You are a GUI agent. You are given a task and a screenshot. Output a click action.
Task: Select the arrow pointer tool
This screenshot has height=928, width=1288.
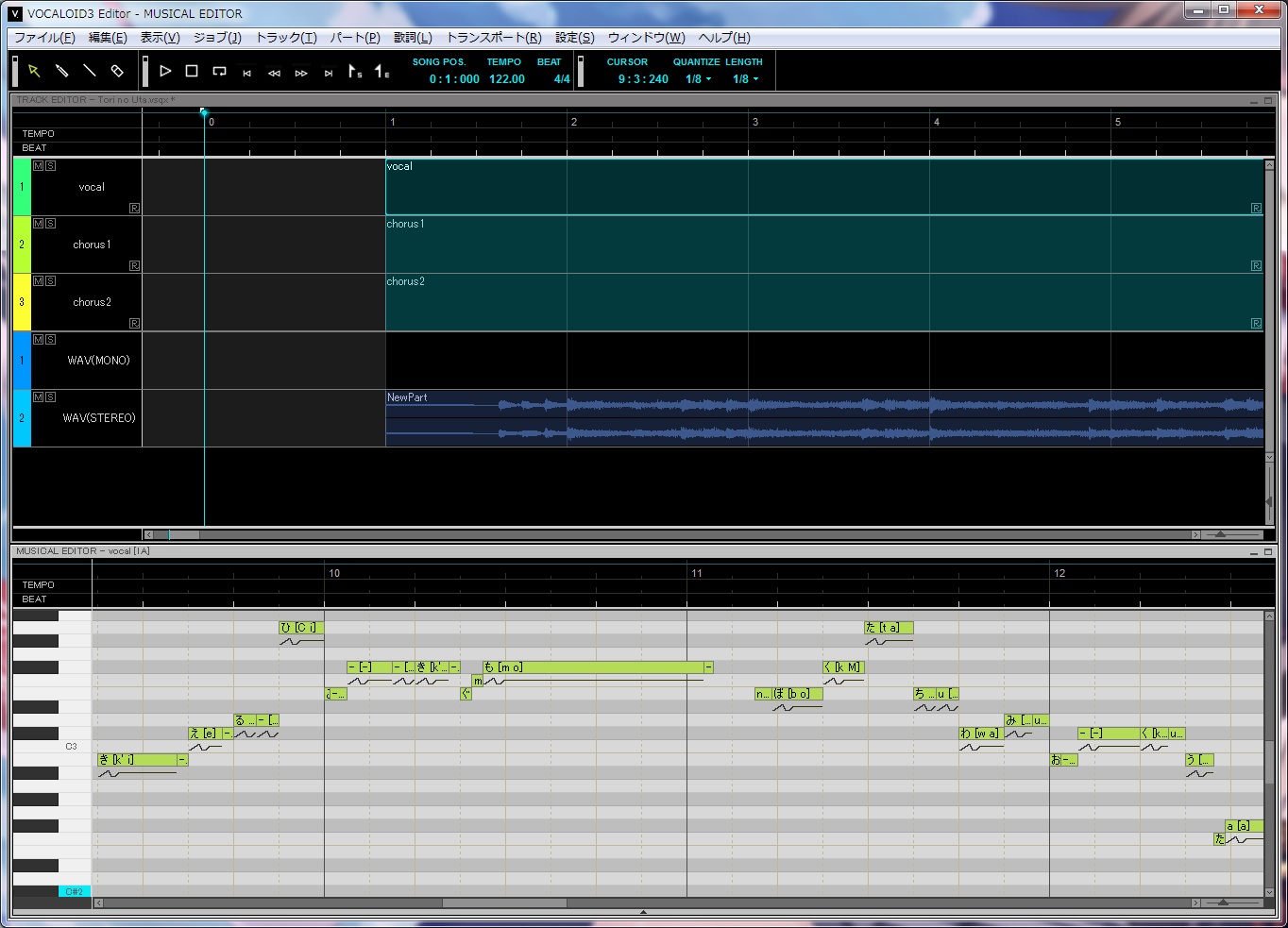[x=34, y=71]
